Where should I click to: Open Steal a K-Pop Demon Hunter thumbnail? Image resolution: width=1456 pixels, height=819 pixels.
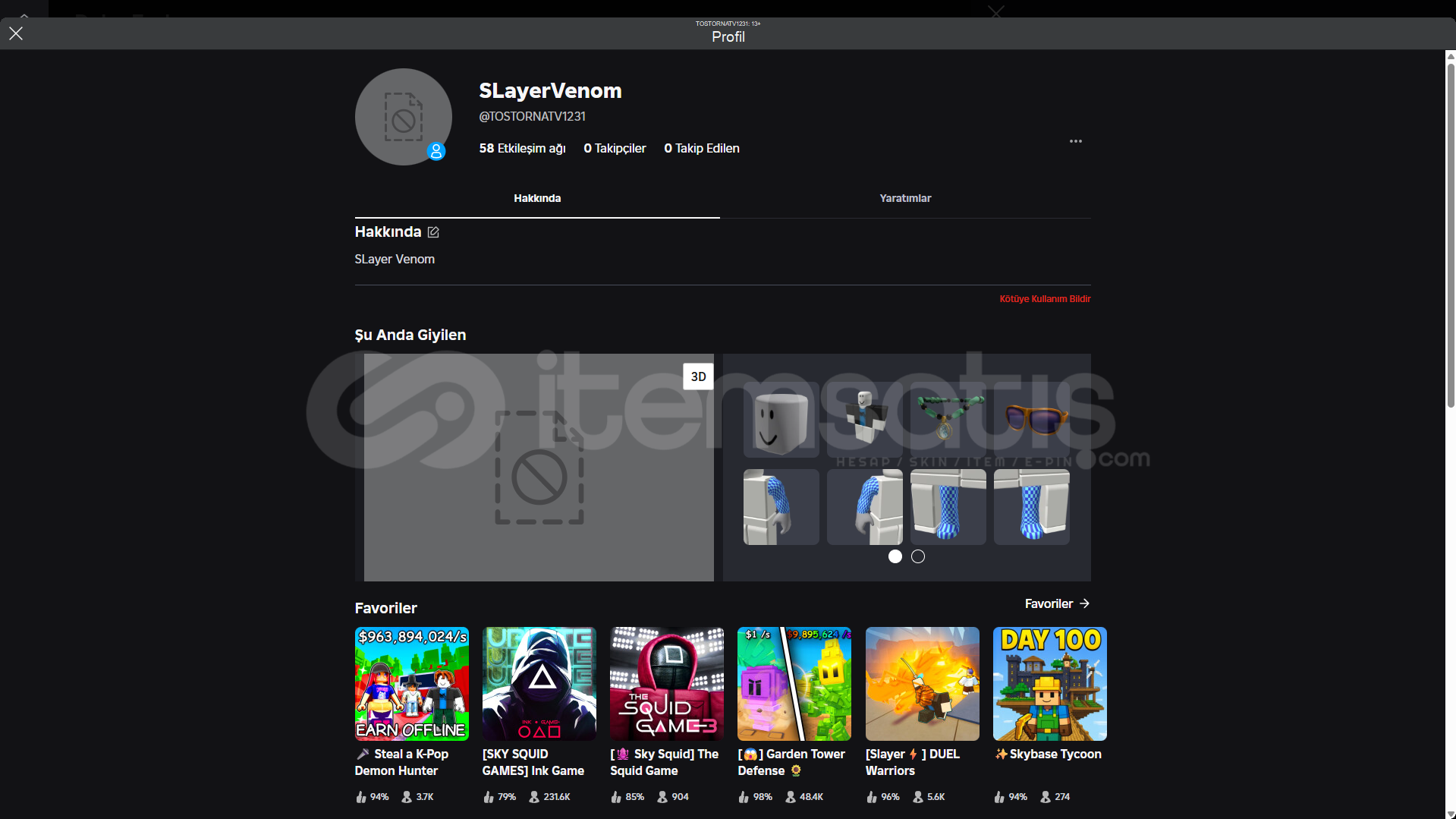pyautogui.click(x=411, y=684)
